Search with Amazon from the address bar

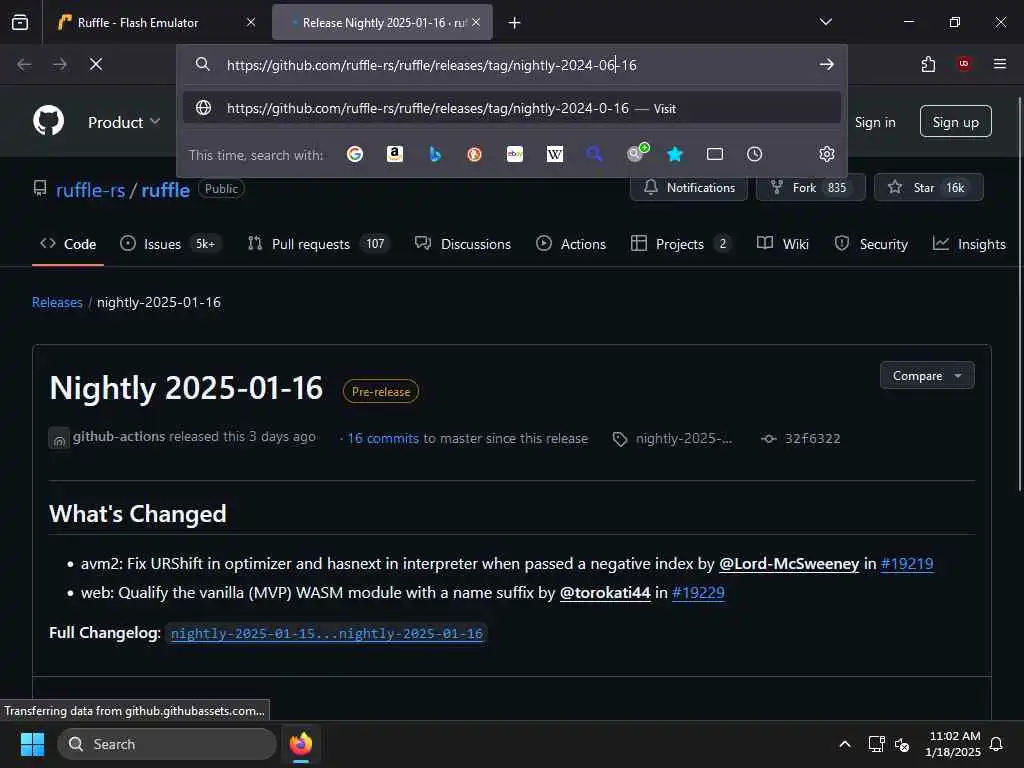[394, 154]
